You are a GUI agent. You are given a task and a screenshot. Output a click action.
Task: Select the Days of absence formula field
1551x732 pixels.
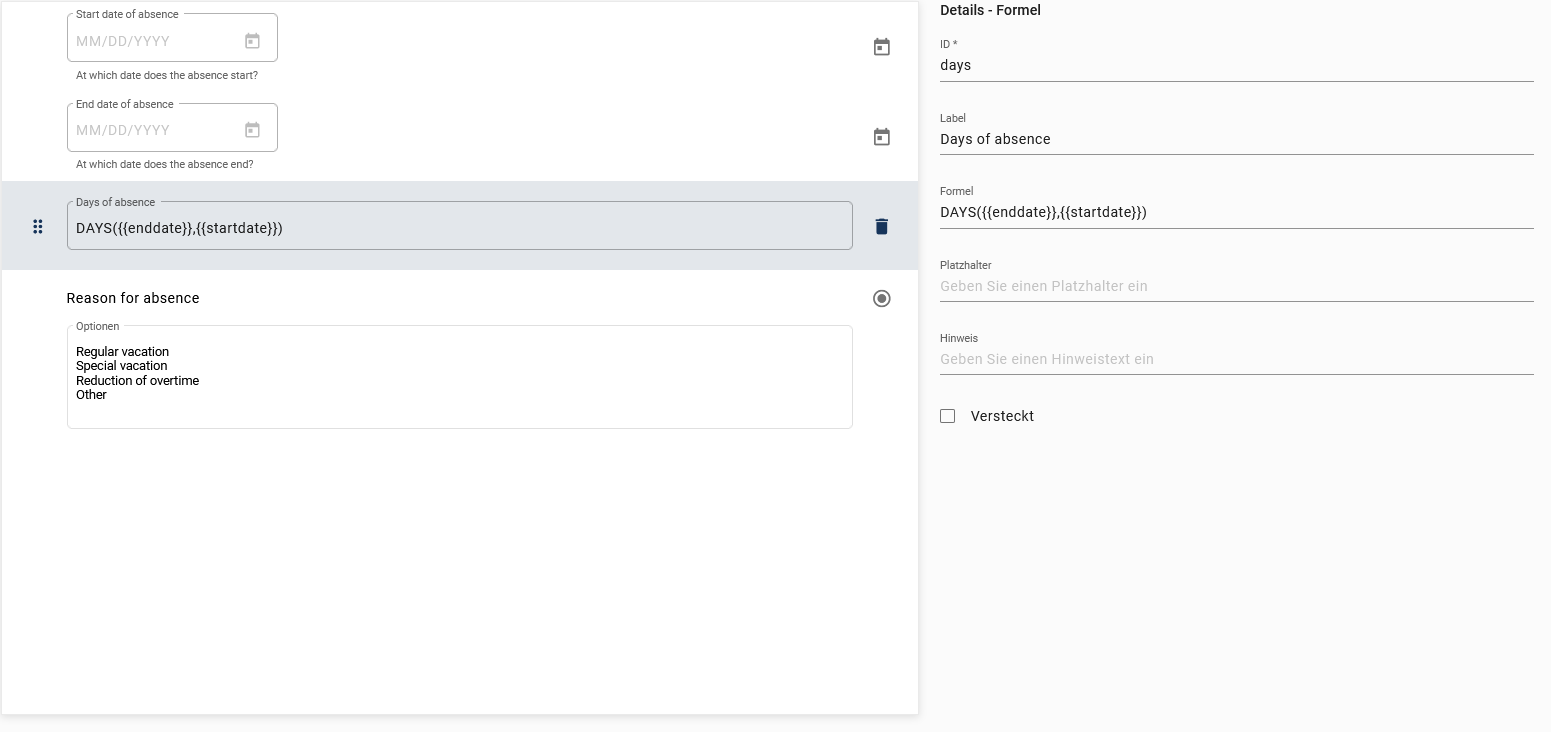pos(460,226)
